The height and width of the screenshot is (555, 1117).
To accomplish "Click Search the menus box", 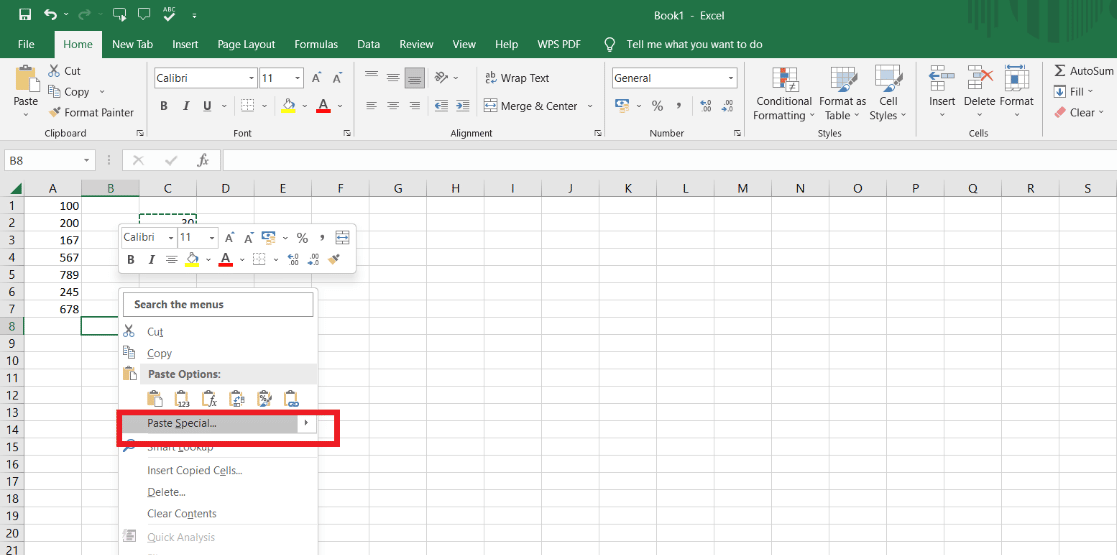I will pyautogui.click(x=219, y=304).
